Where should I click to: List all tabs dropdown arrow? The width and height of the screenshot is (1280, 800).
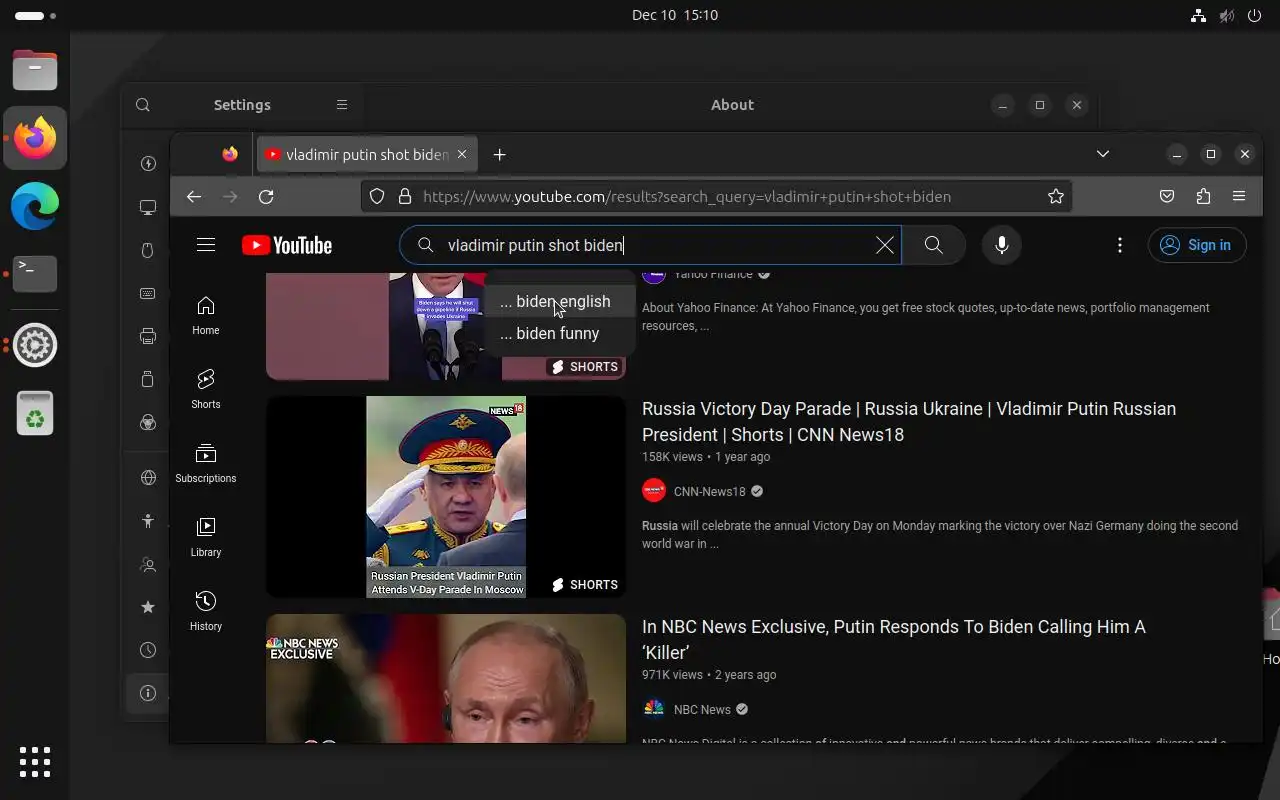[1103, 154]
